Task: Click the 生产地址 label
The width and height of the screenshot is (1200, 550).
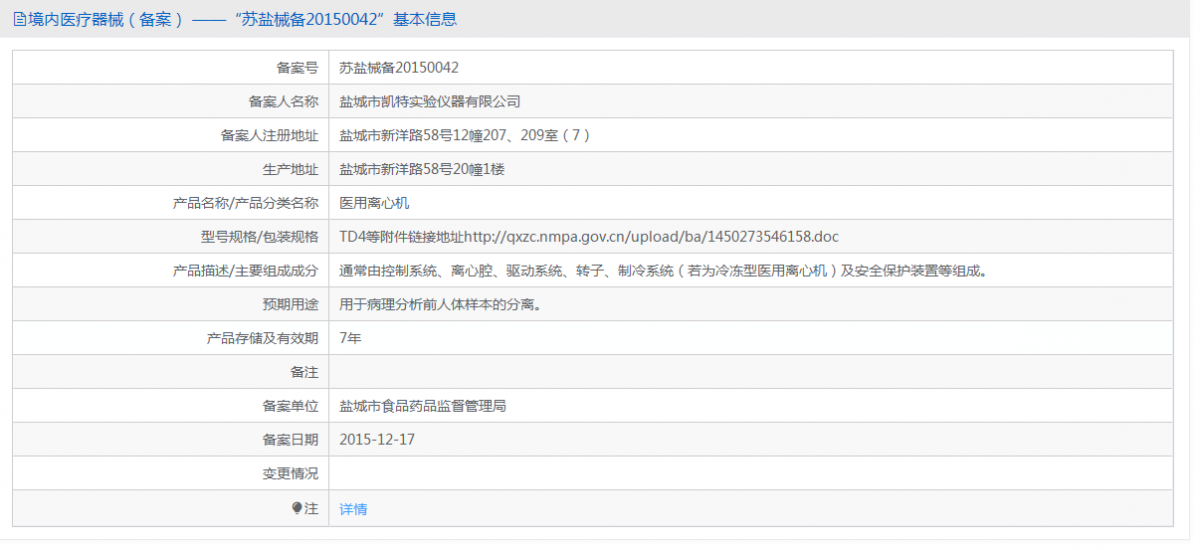Action: pyautogui.click(x=290, y=170)
